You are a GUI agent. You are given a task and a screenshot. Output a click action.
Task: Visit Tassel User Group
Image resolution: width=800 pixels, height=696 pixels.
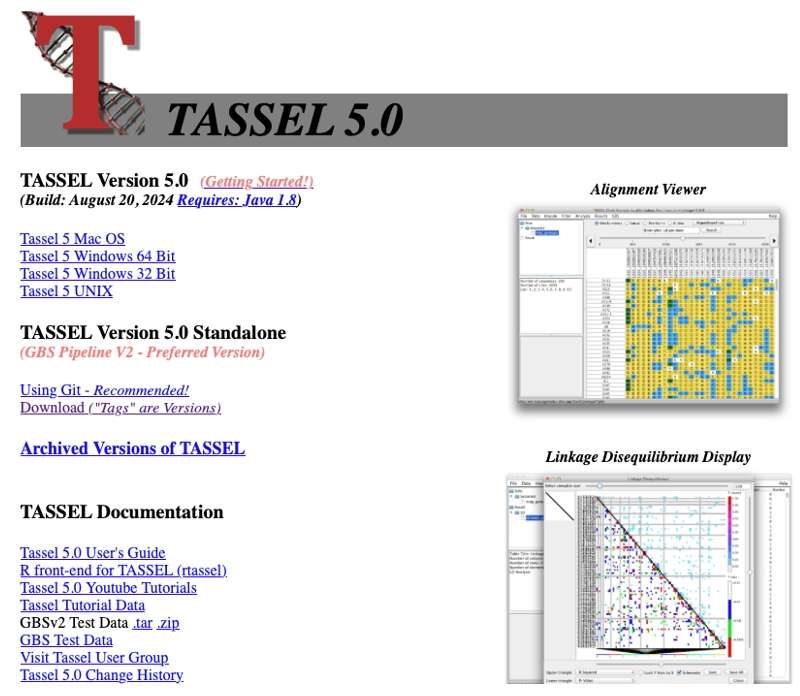[94, 657]
